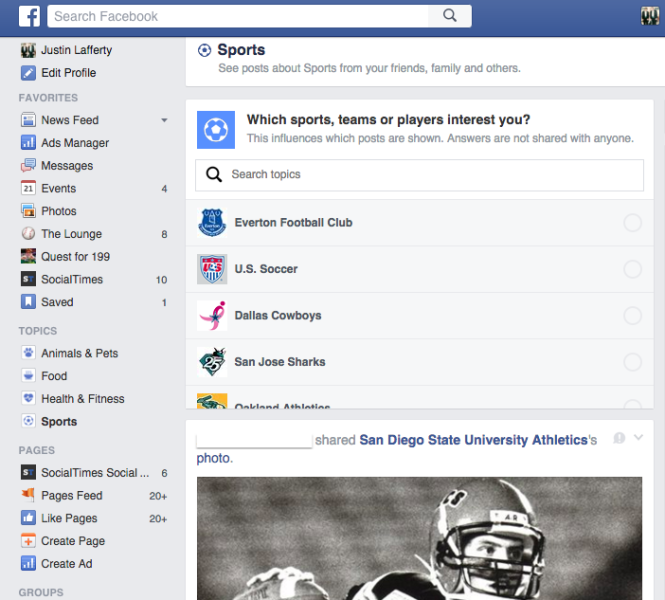Expand the News Feed dropdown arrow

164,121
